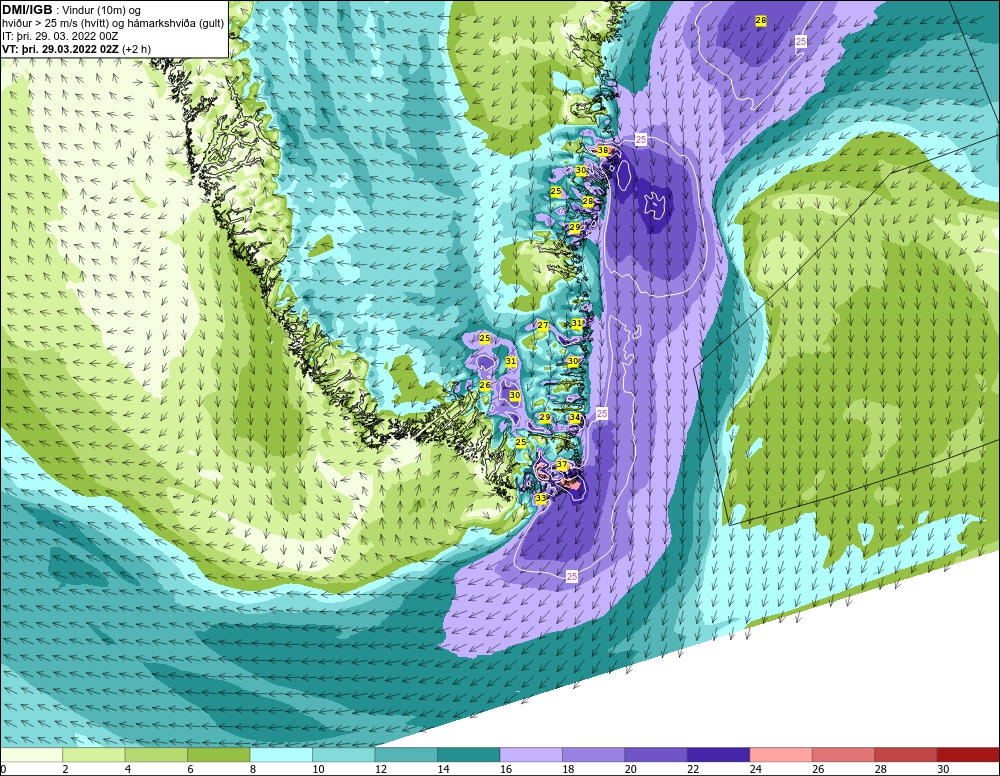This screenshot has height=776, width=1000.
Task: Click the yellow gust label 38
Action: (x=603, y=150)
